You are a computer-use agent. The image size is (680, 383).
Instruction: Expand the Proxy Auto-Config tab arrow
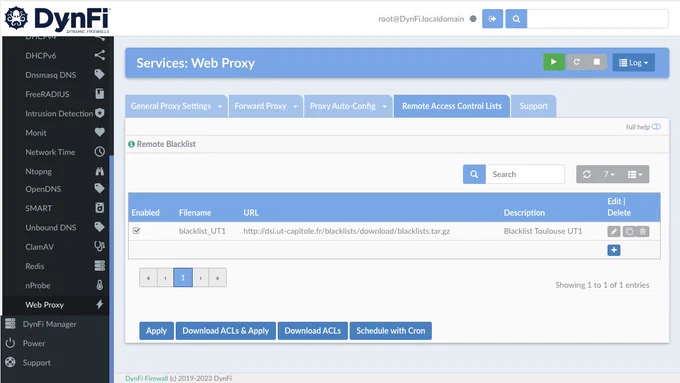pyautogui.click(x=385, y=106)
